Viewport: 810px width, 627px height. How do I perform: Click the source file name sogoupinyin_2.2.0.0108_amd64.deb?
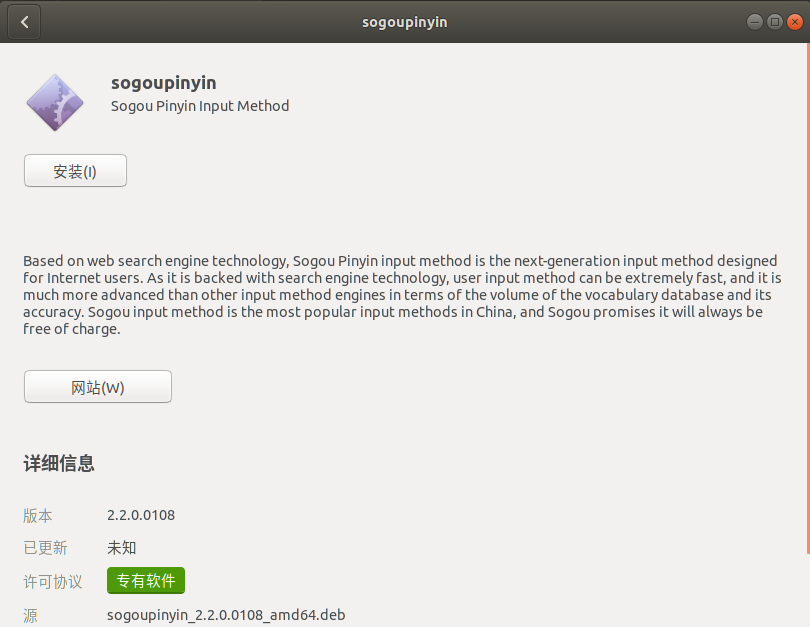point(226,615)
